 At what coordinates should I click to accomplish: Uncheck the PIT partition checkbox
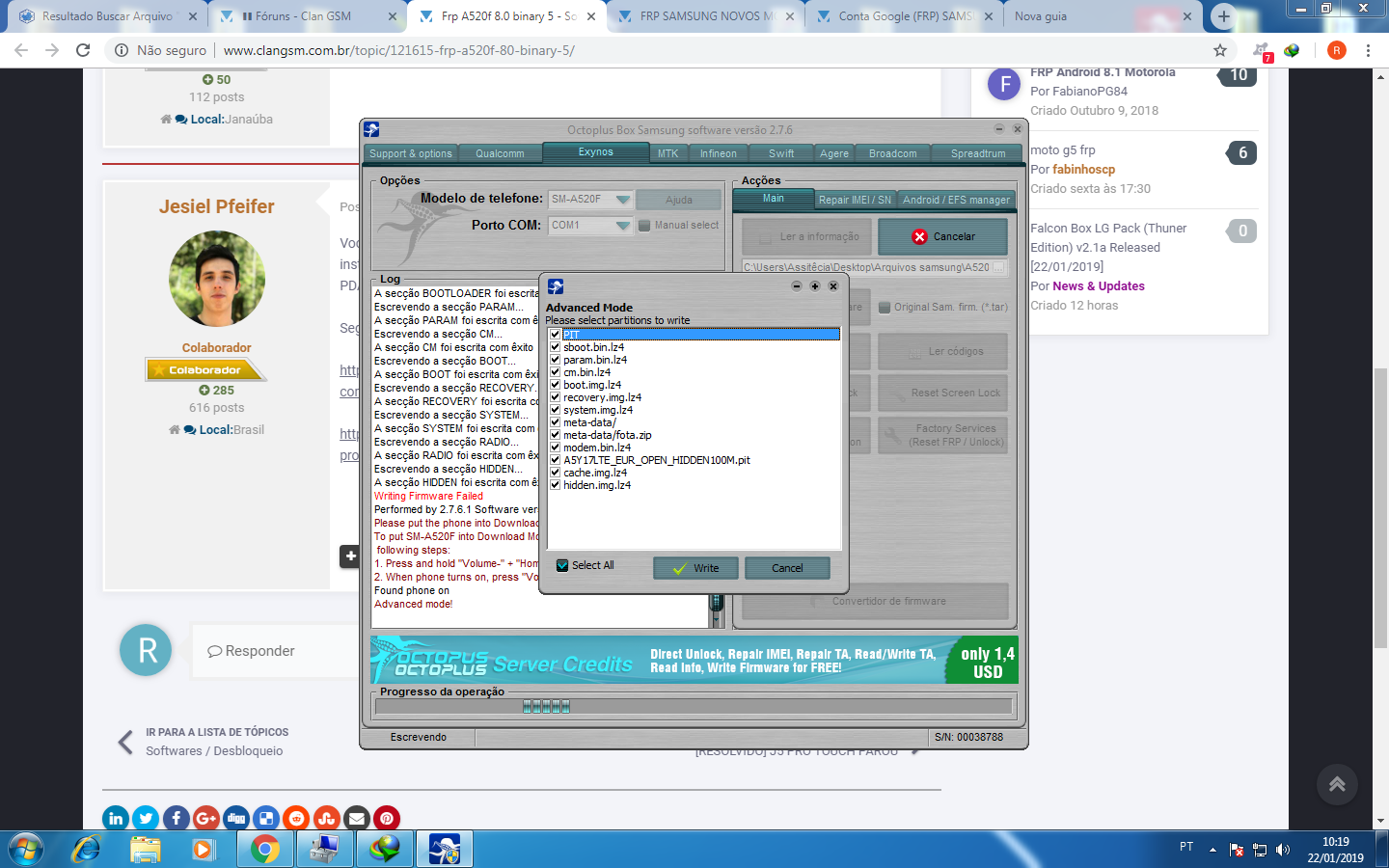[555, 335]
